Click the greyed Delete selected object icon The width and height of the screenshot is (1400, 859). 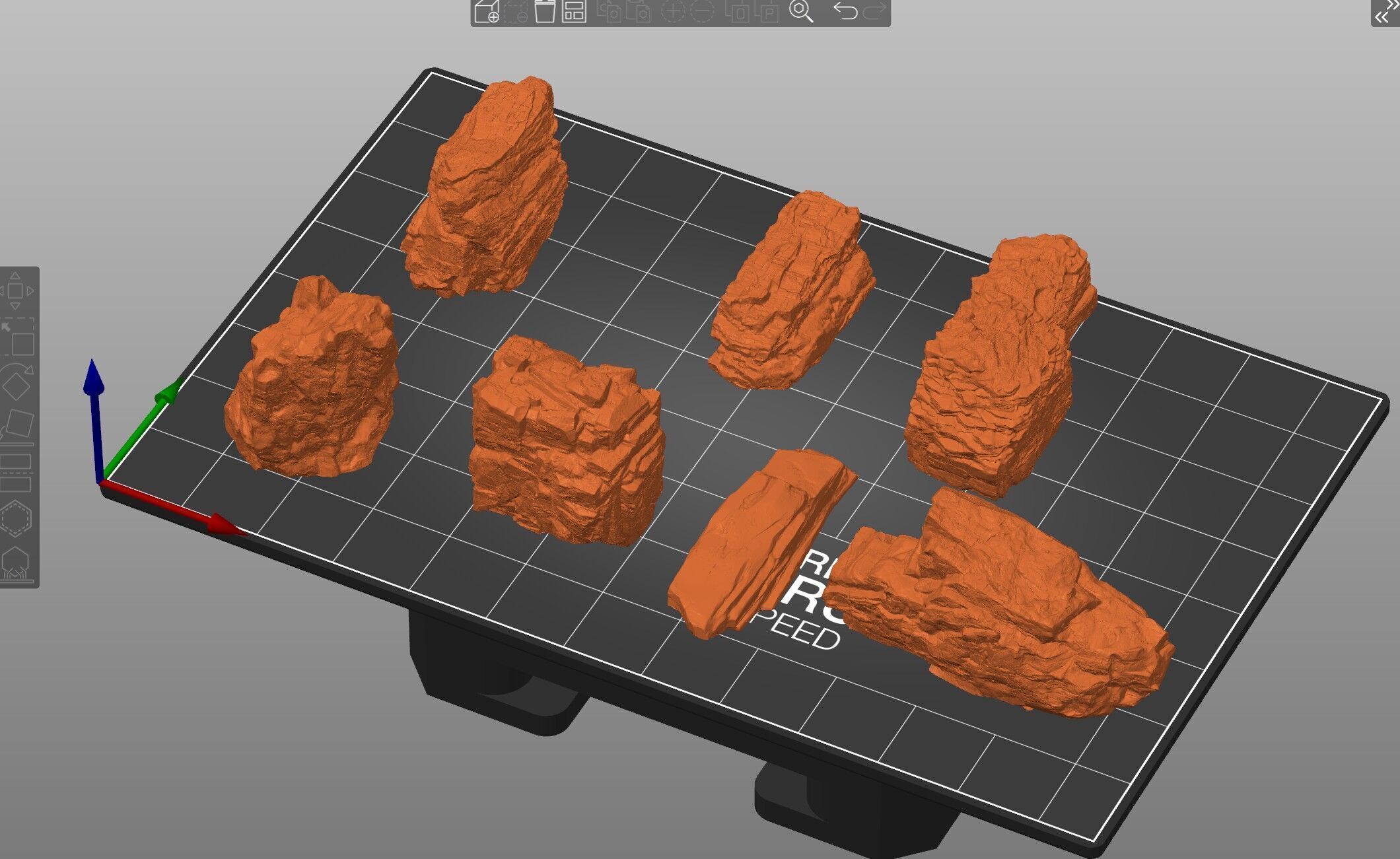(x=515, y=11)
